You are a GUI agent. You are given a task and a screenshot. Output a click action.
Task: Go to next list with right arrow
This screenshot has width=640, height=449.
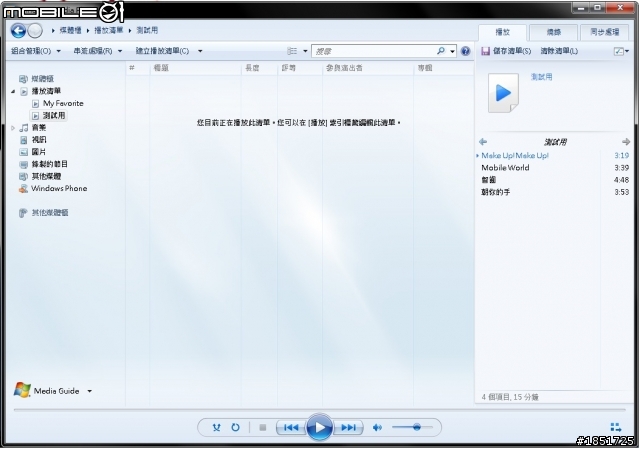626,142
